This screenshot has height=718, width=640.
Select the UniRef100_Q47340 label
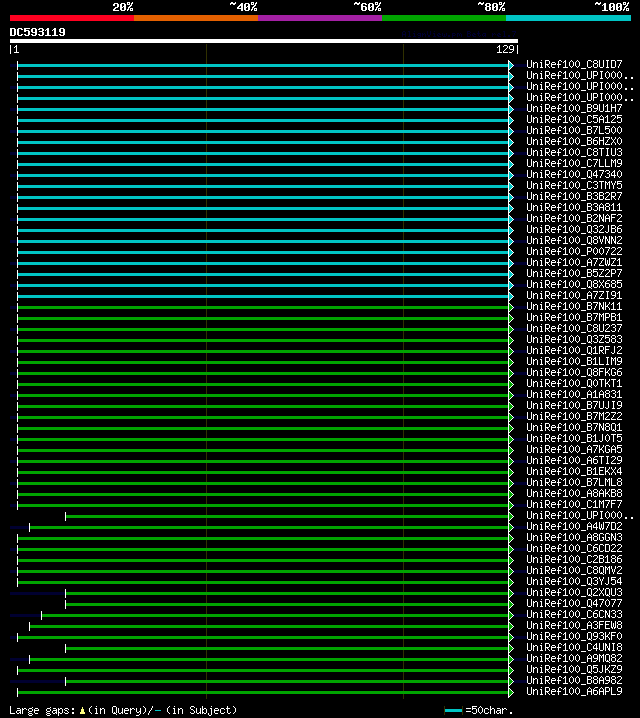coord(574,174)
